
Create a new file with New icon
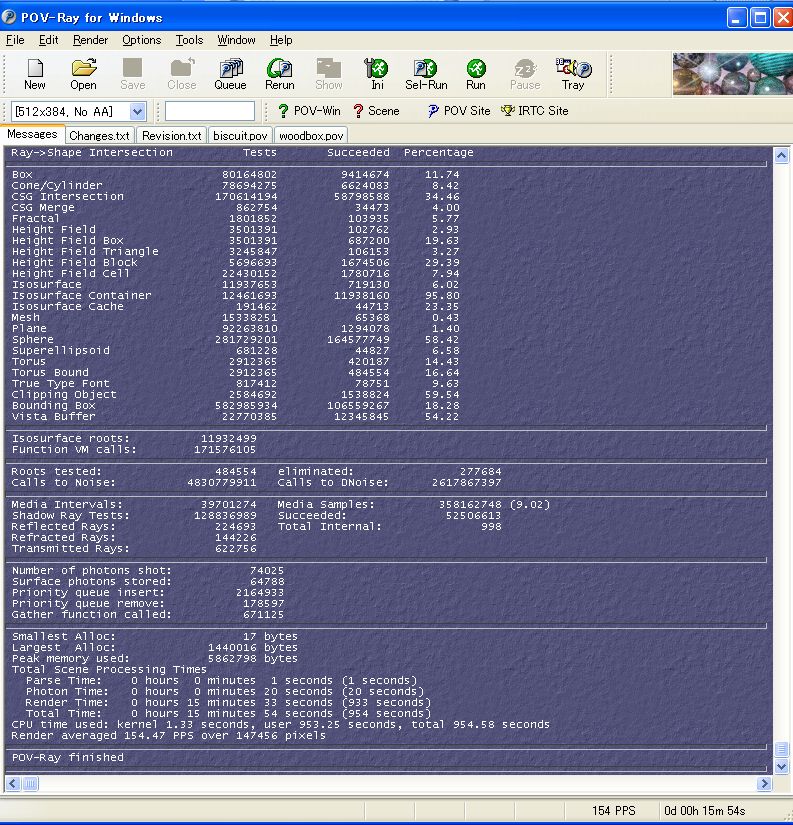pos(35,74)
